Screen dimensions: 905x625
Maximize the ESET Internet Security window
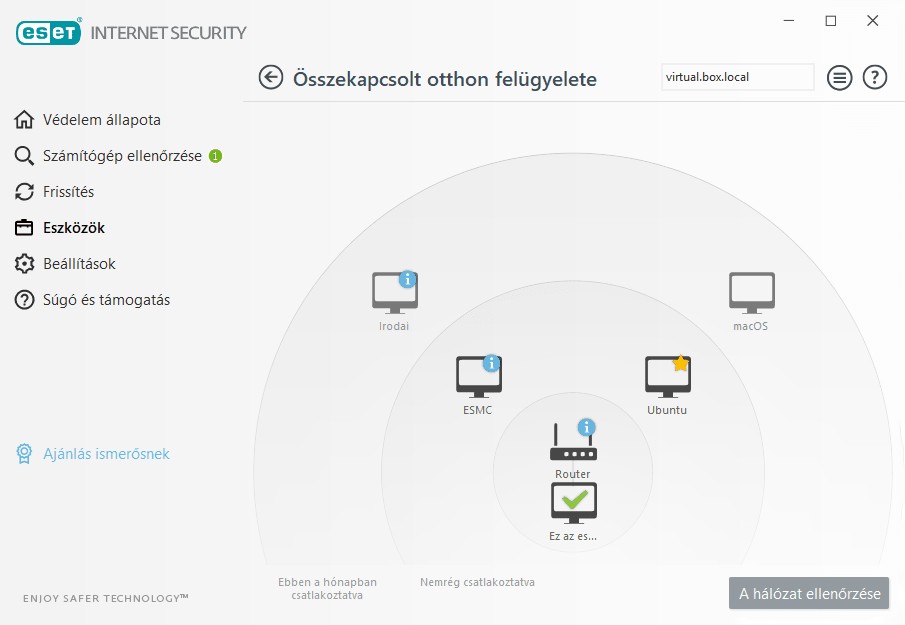[831, 21]
